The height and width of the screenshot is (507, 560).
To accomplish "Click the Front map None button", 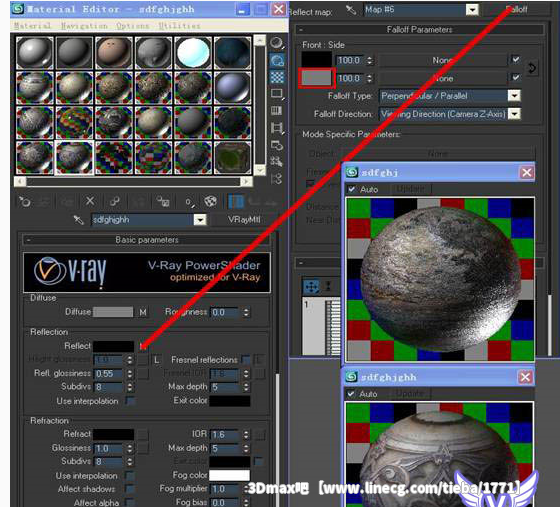I will pos(443,60).
